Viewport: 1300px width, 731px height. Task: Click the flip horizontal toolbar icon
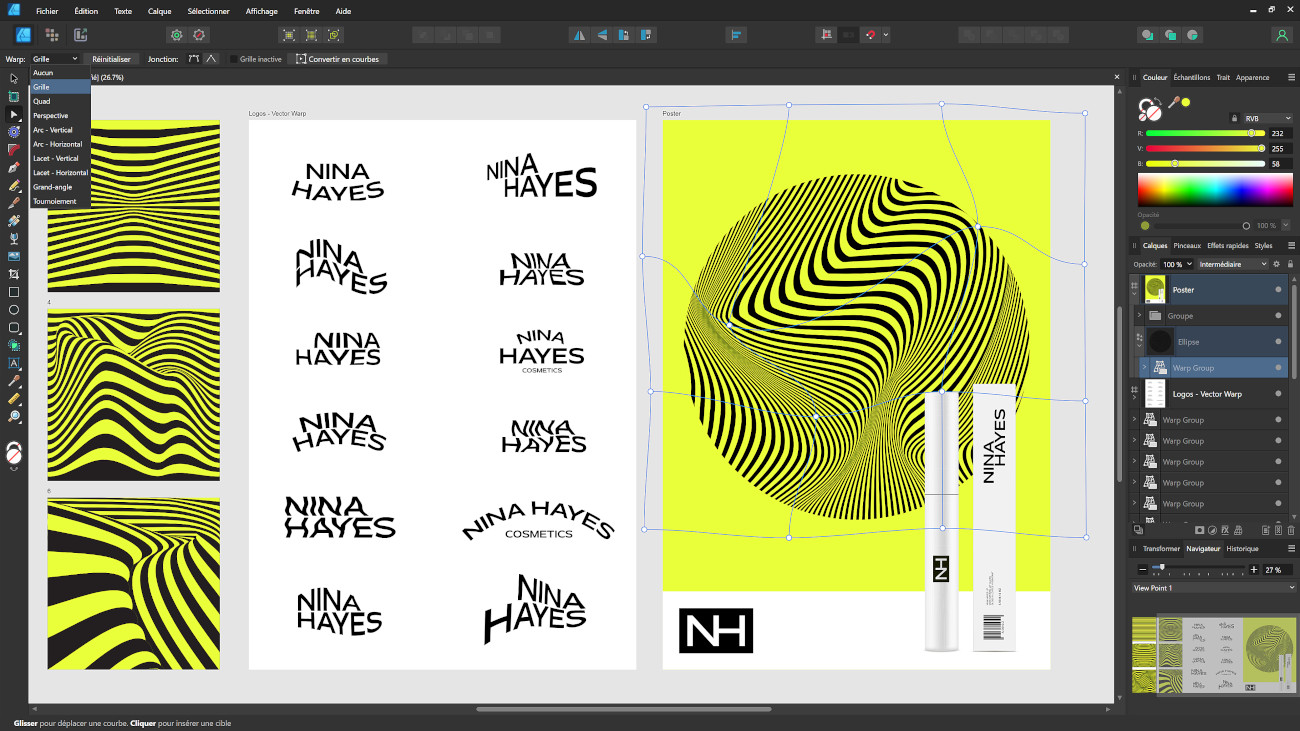pos(579,35)
